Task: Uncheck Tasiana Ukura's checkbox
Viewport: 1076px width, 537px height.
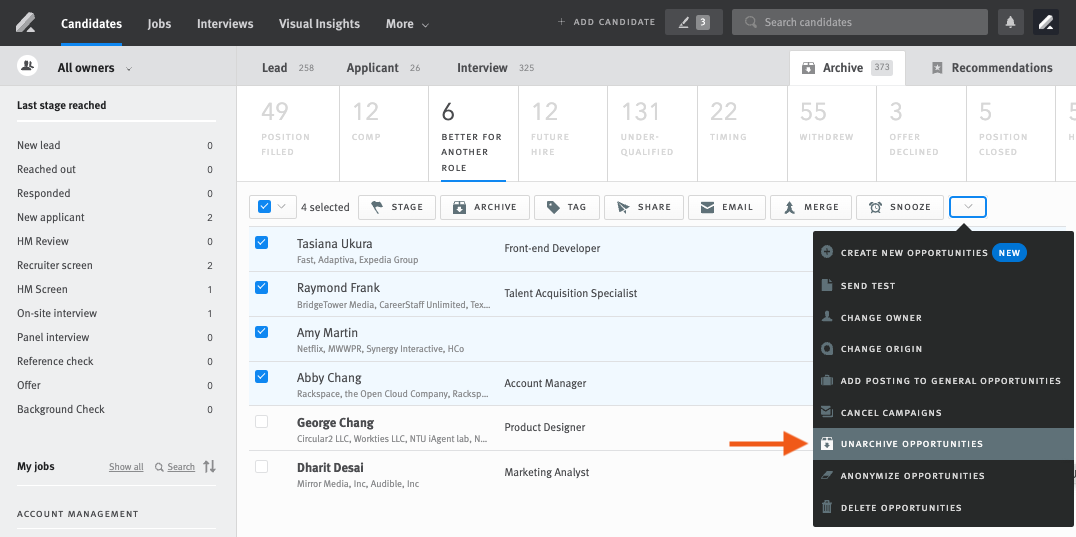Action: click(261, 243)
